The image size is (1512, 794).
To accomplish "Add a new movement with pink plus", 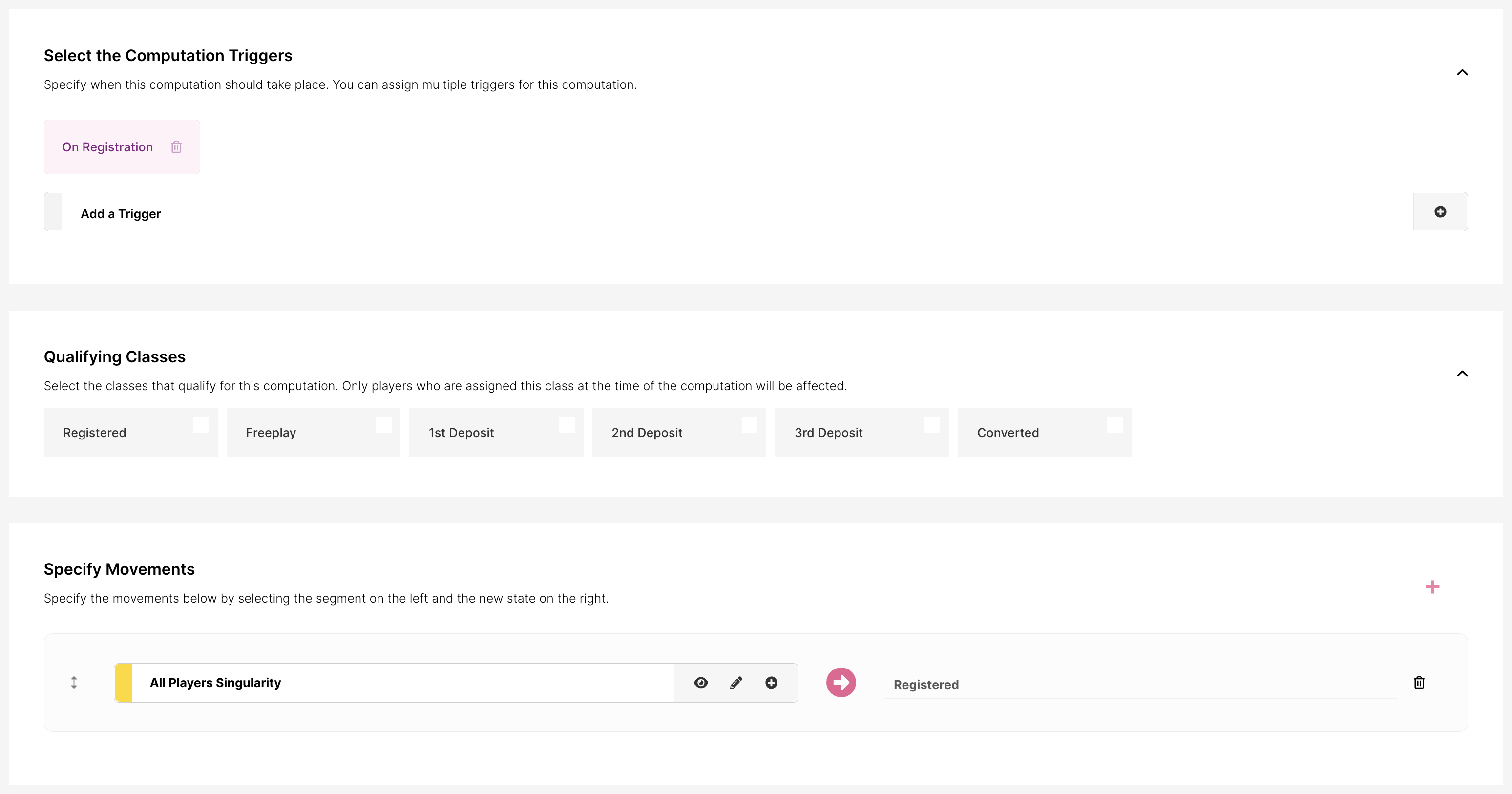I will pos(1432,587).
